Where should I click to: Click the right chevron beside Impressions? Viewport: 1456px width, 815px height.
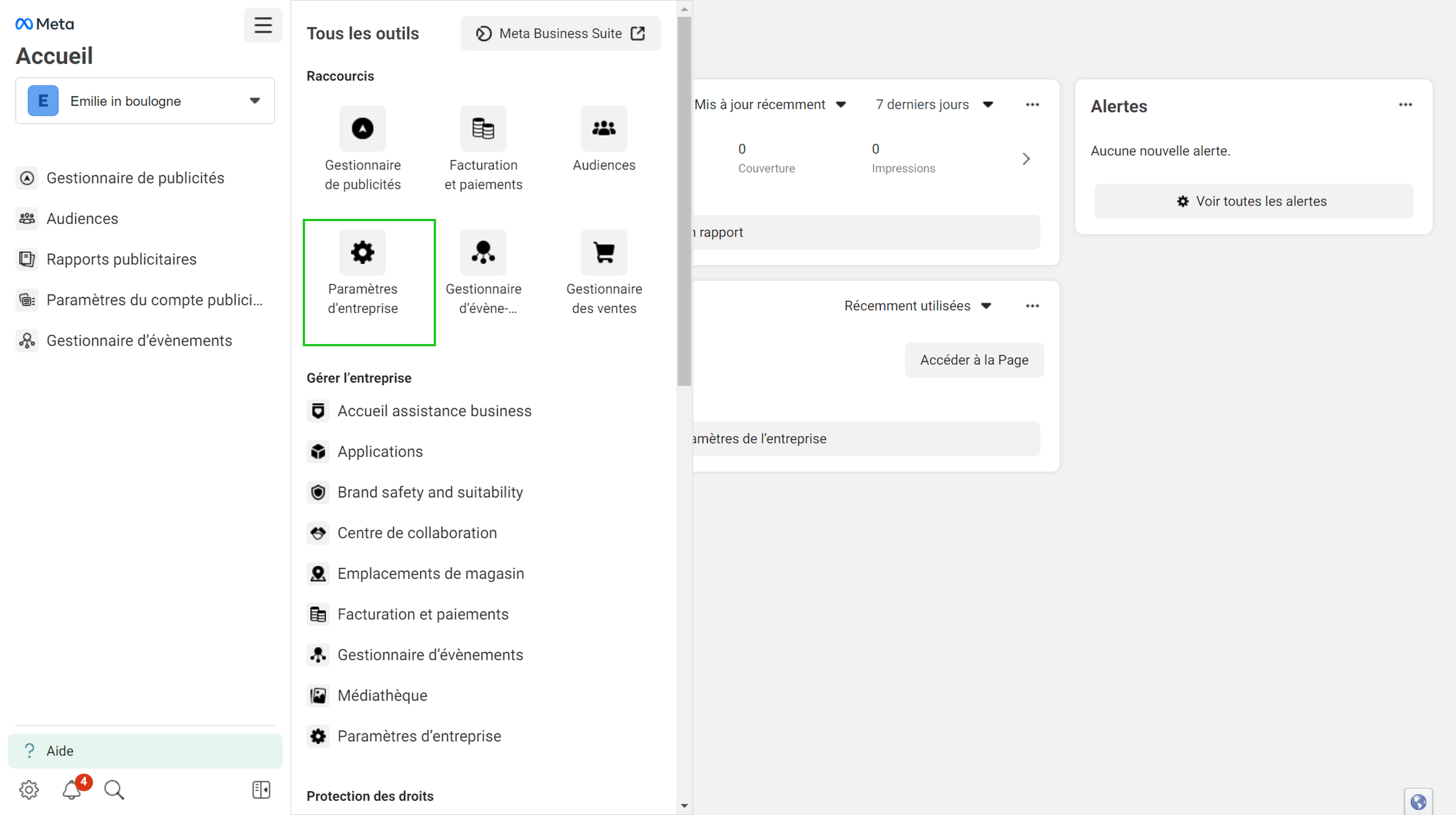(x=1026, y=159)
